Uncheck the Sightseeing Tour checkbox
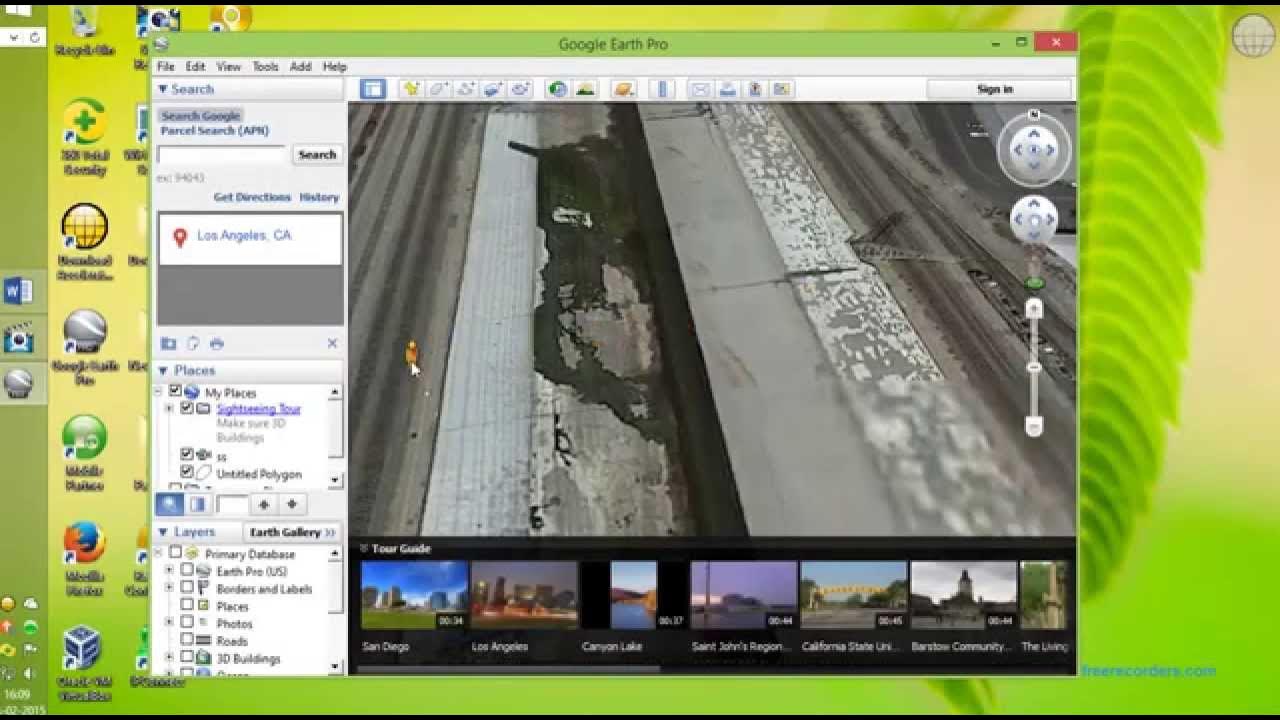 186,408
